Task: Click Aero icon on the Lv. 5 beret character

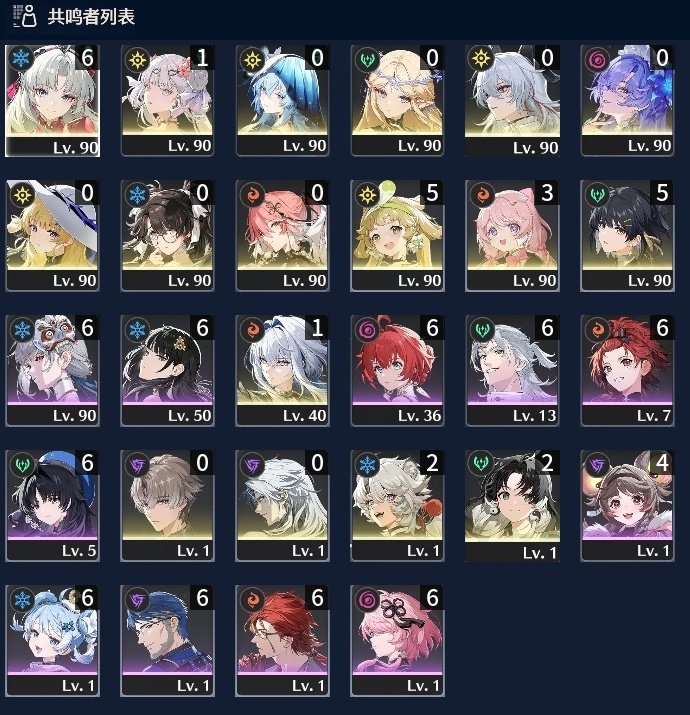Action: (x=22, y=465)
